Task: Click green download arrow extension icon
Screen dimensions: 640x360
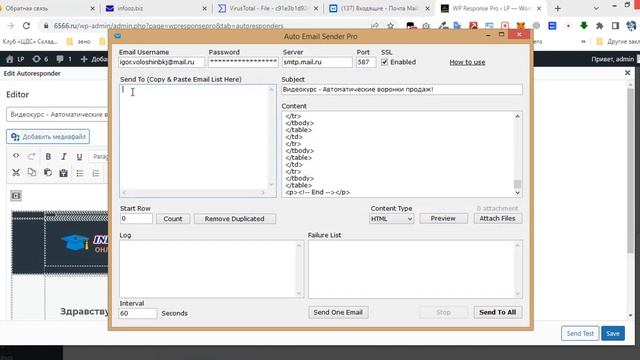Action: pos(584,26)
